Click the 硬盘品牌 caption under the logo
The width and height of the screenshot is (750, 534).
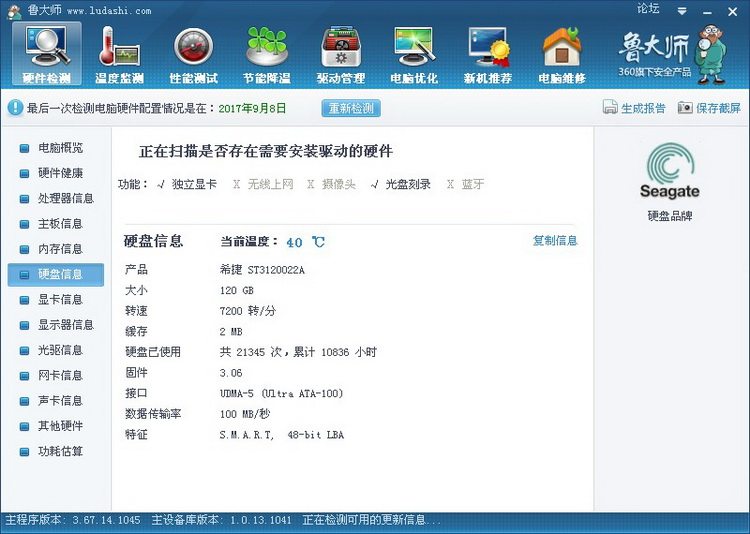[x=670, y=216]
